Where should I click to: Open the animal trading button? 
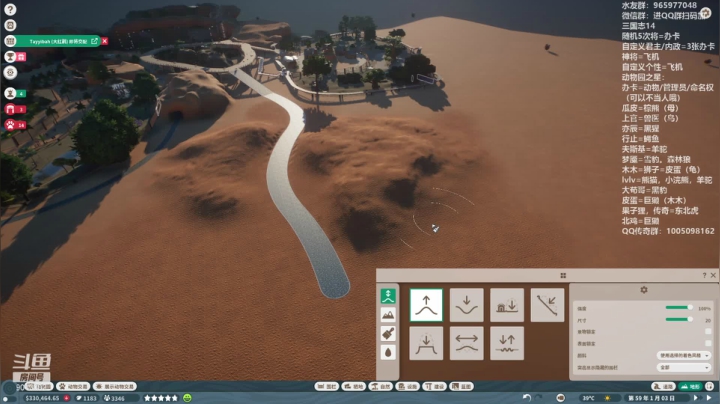coord(73,387)
